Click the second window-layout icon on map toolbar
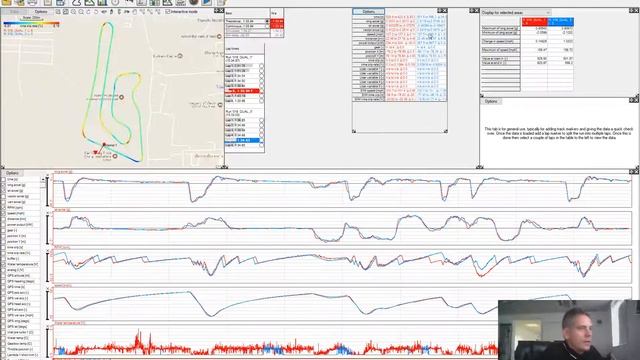This screenshot has height=360, width=640. (66, 11)
